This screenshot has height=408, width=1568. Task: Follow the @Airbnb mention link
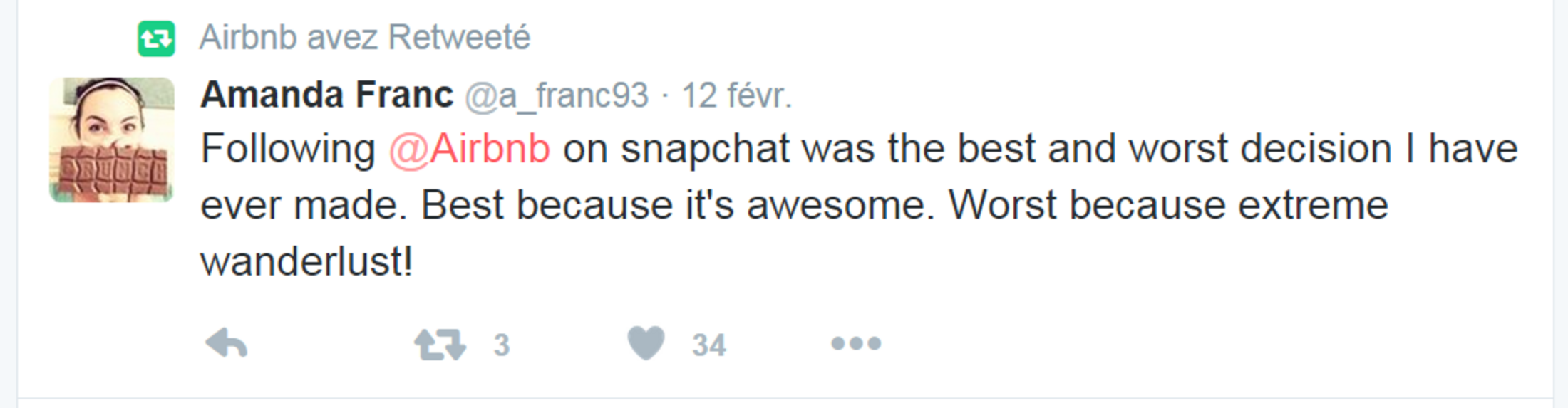(x=470, y=149)
